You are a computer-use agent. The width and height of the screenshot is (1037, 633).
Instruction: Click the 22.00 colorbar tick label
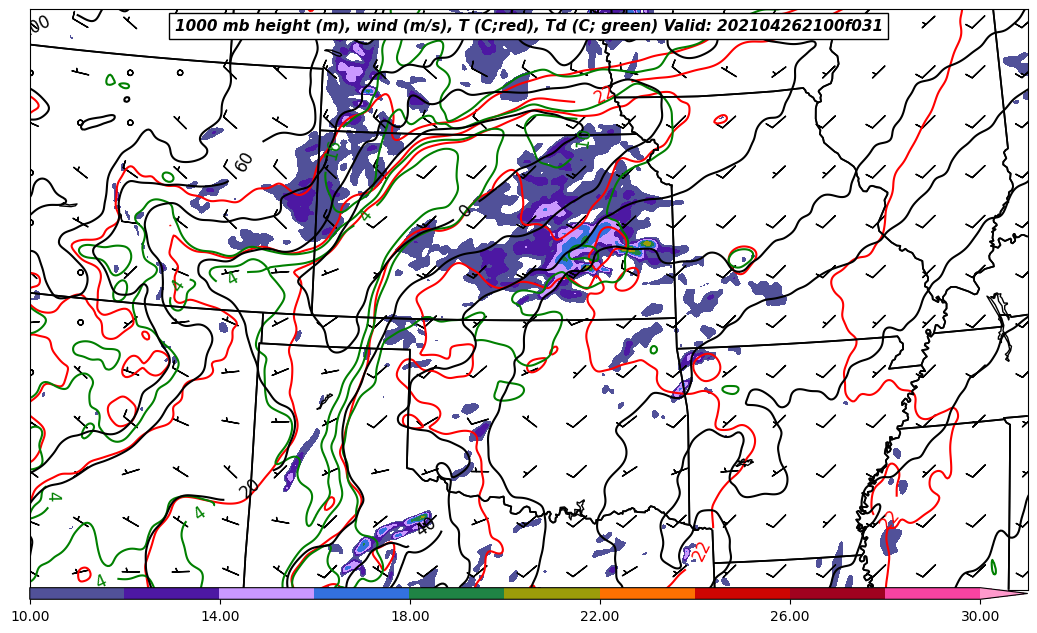[600, 616]
